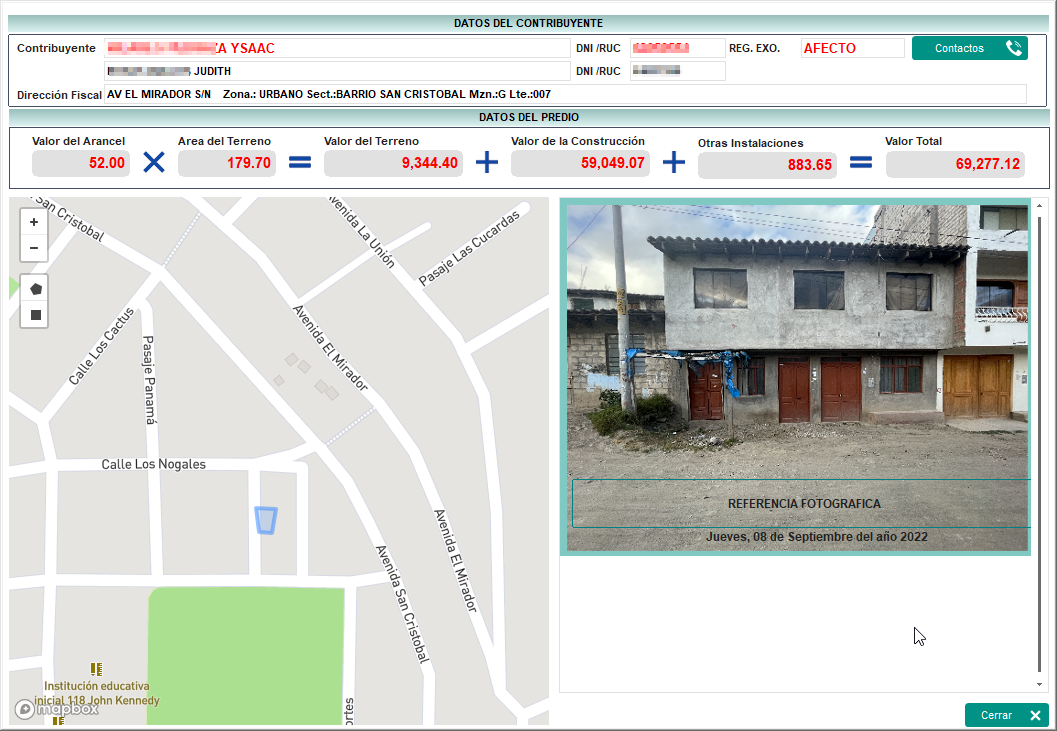Viewport: 1057px width, 731px height.
Task: Click the REG. EXO. AFECTO field
Action: click(853, 48)
